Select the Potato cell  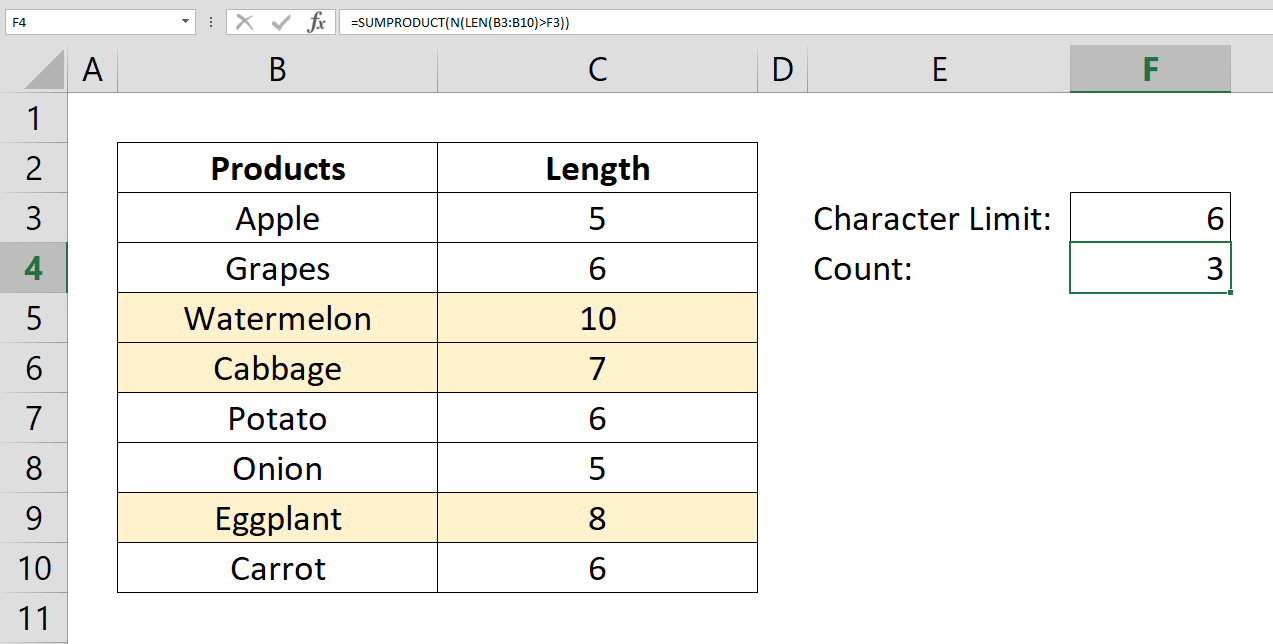[x=278, y=418]
